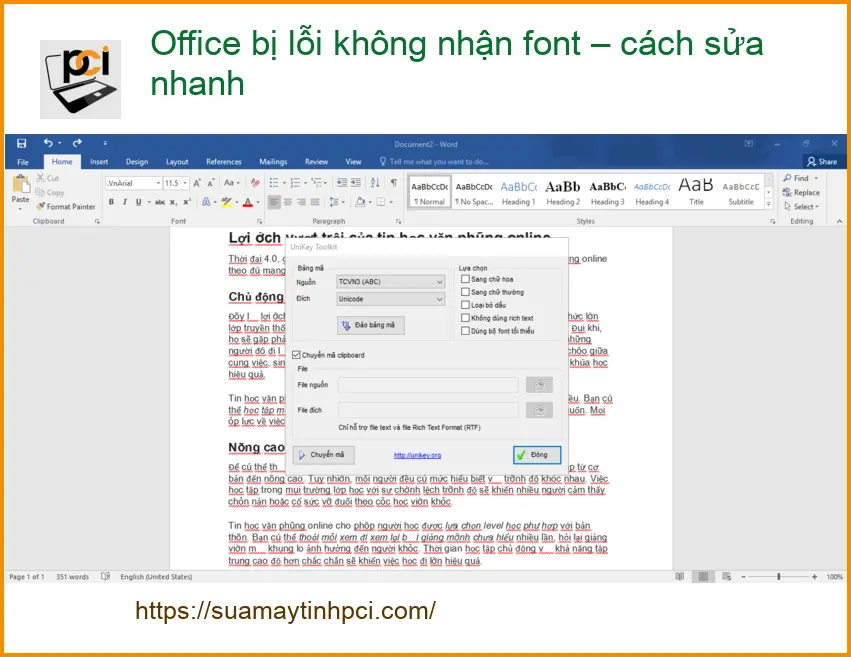Adjust the zoom slider
851x657 pixels.
[x=778, y=577]
